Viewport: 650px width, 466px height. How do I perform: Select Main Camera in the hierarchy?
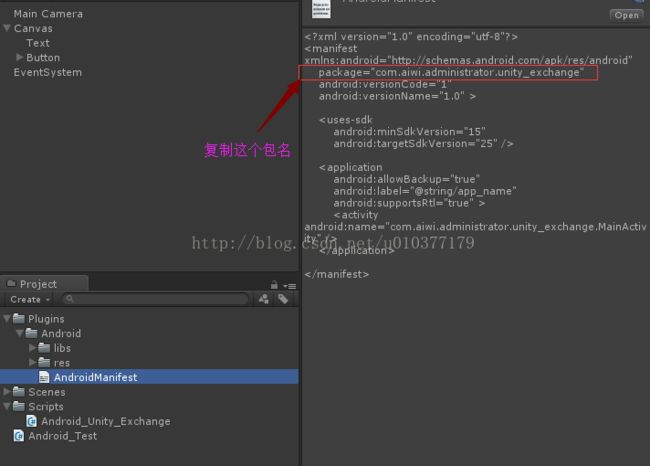point(48,14)
